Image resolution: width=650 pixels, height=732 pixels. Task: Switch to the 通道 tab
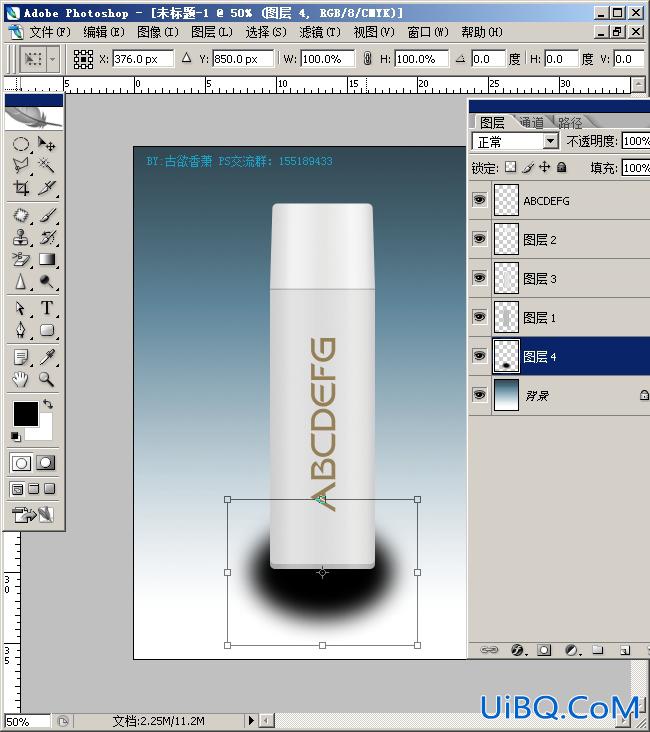tap(532, 123)
